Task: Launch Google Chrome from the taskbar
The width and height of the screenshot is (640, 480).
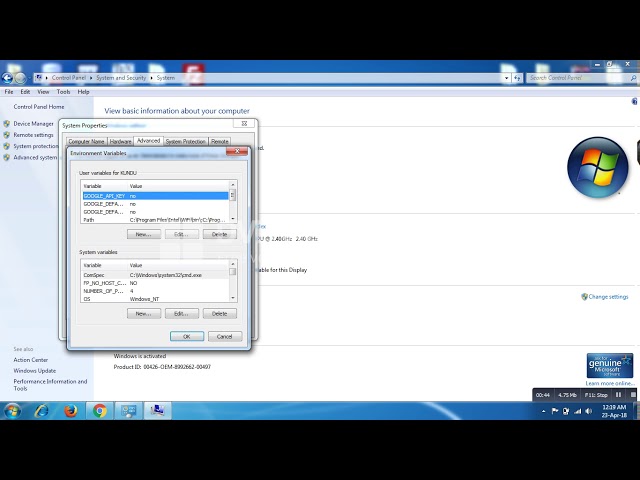Action: (100, 411)
